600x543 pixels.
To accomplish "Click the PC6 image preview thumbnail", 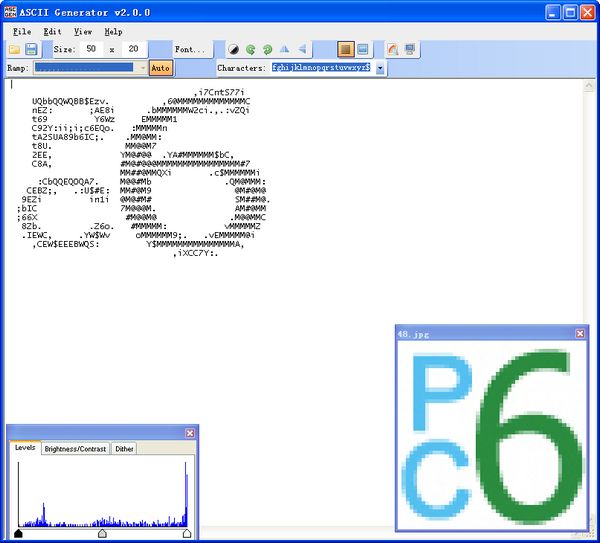I will pos(492,435).
